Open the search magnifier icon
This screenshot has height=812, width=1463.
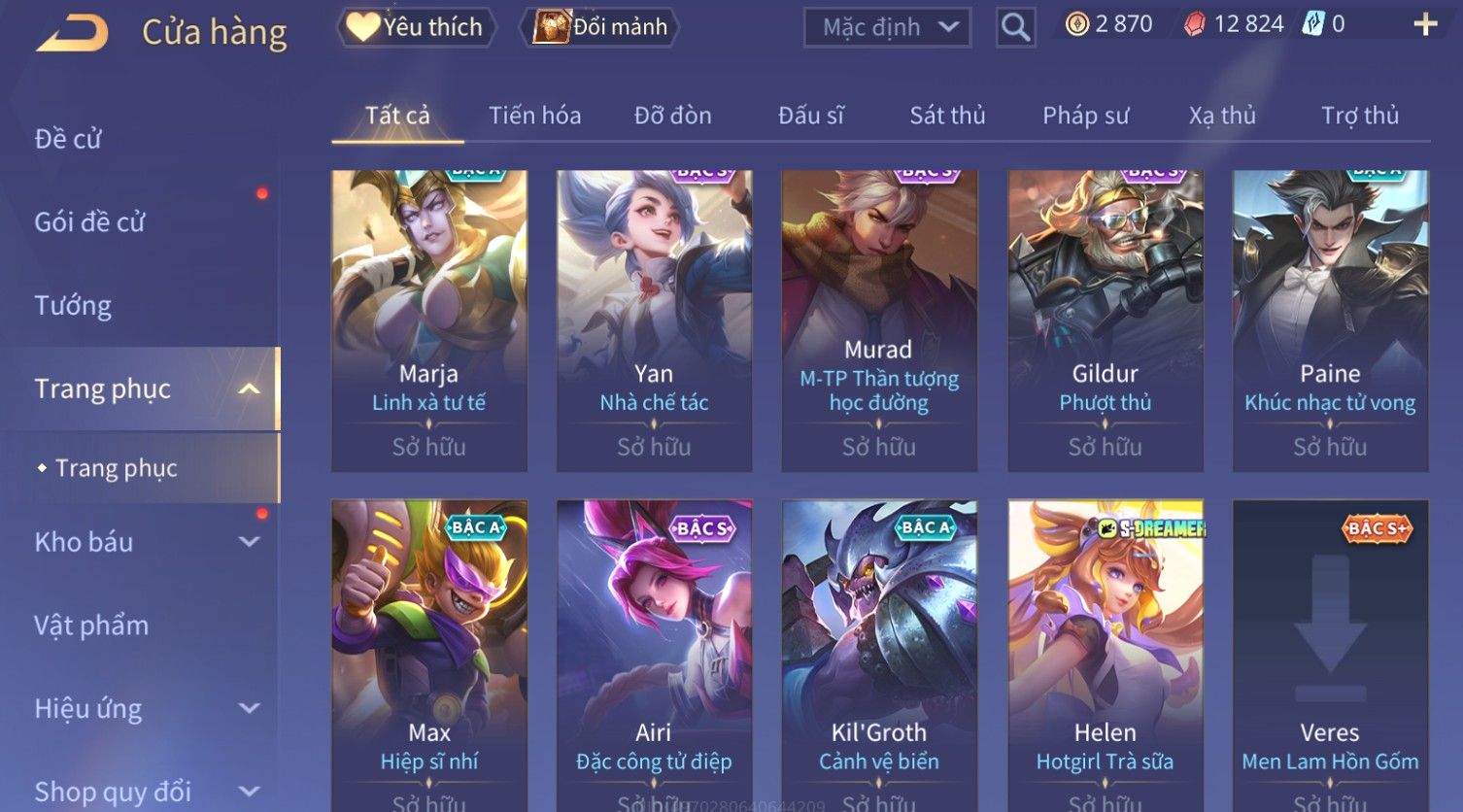click(1015, 27)
